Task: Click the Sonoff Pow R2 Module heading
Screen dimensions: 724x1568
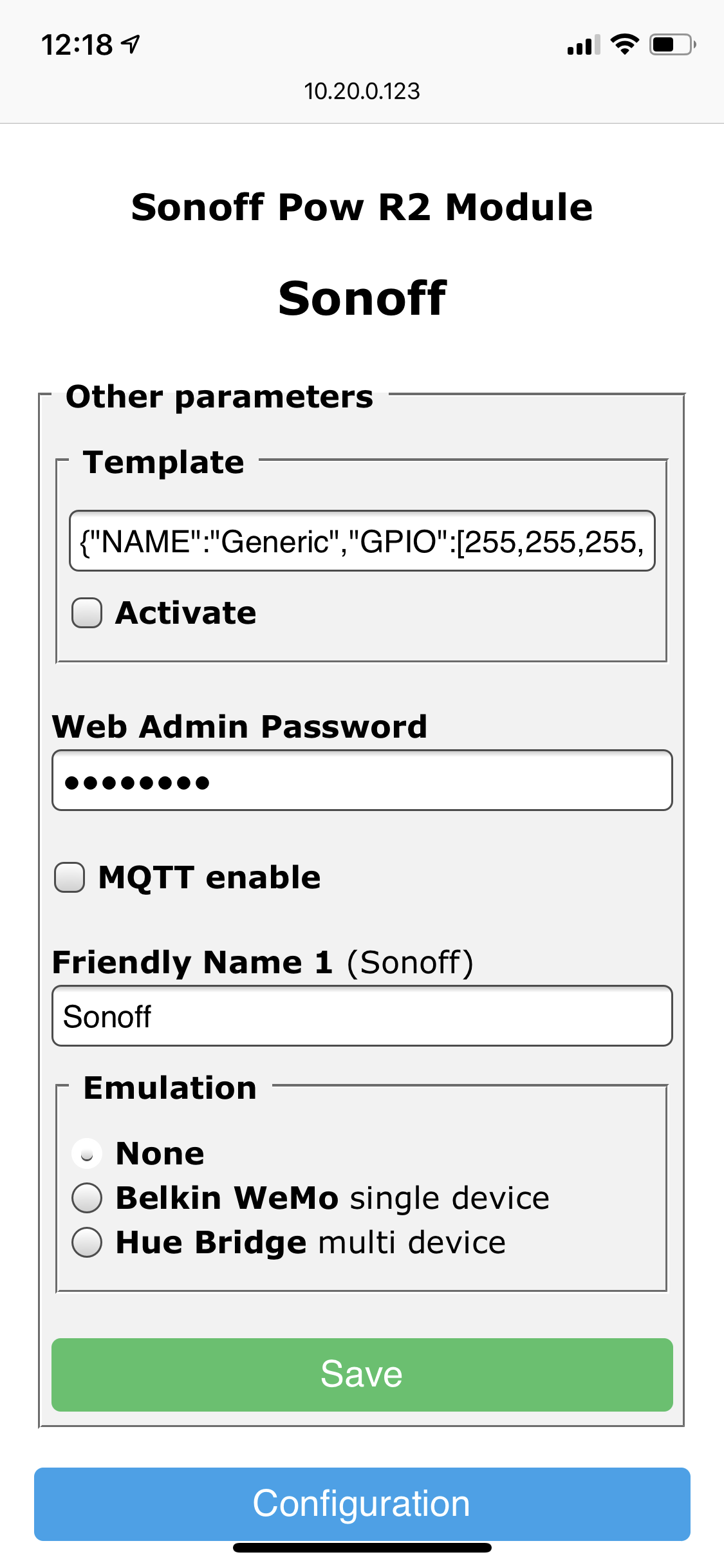Action: click(362, 207)
